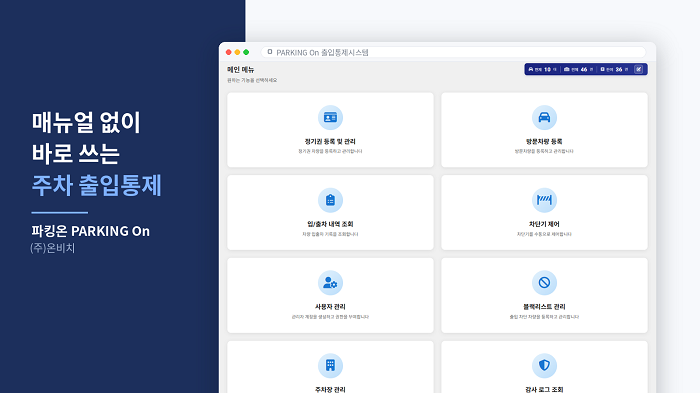Open the 블랙리스트 관리 card title

click(x=544, y=307)
